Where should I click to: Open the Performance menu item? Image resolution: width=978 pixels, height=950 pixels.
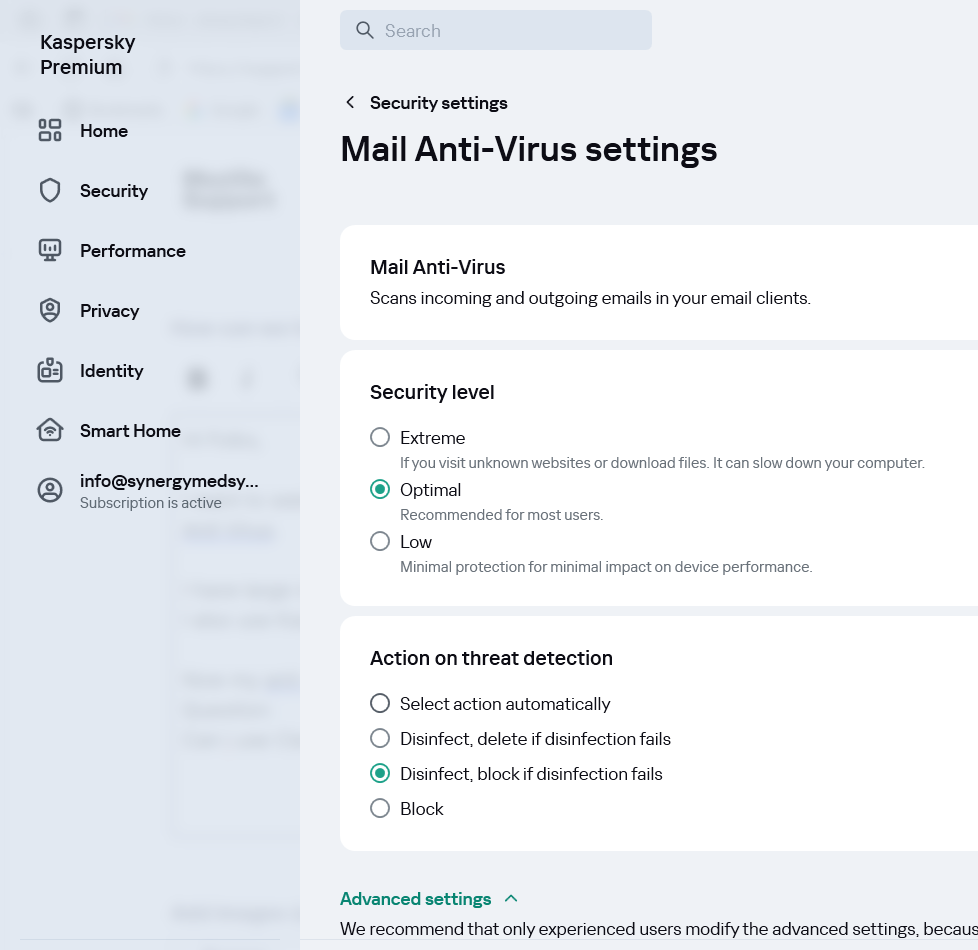pyautogui.click(x=132, y=251)
